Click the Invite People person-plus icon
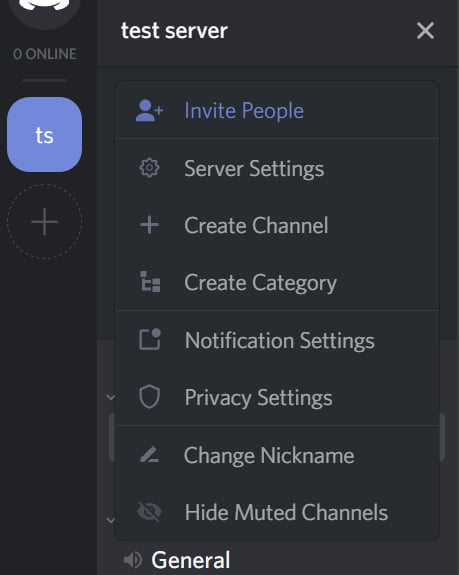459x575 pixels. [149, 110]
